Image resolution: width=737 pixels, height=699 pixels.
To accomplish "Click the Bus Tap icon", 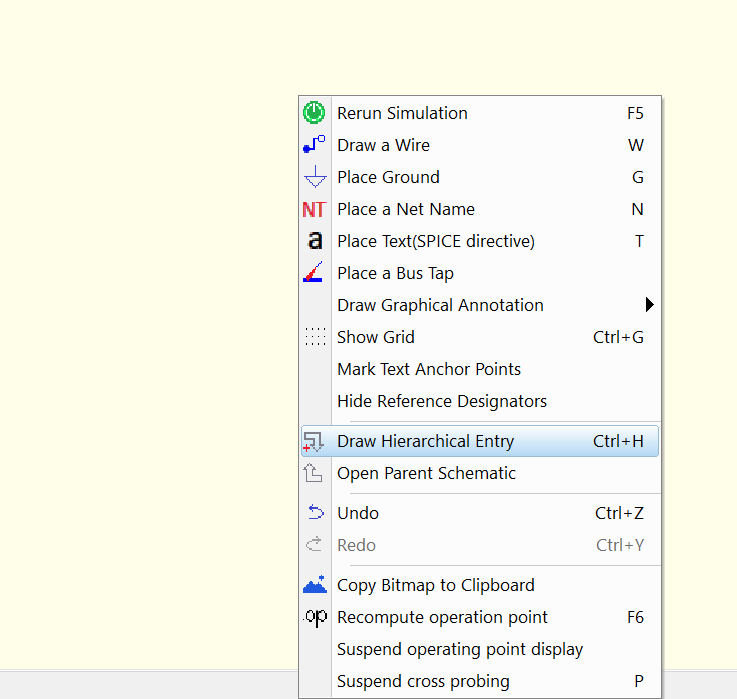I will pyautogui.click(x=314, y=273).
